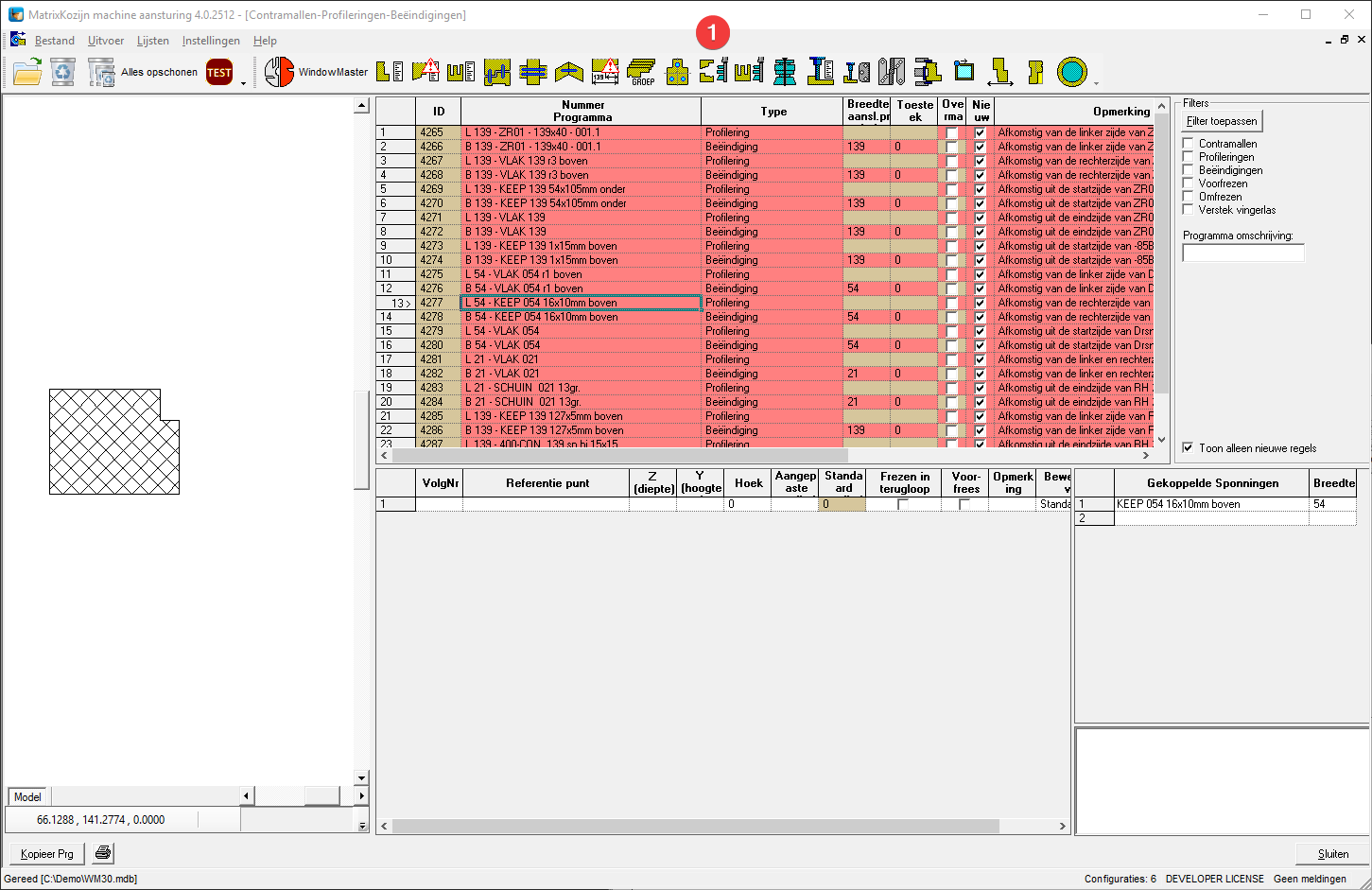This screenshot has width=1372, height=890.
Task: Click the red TEST toolbar icon
Action: point(219,72)
